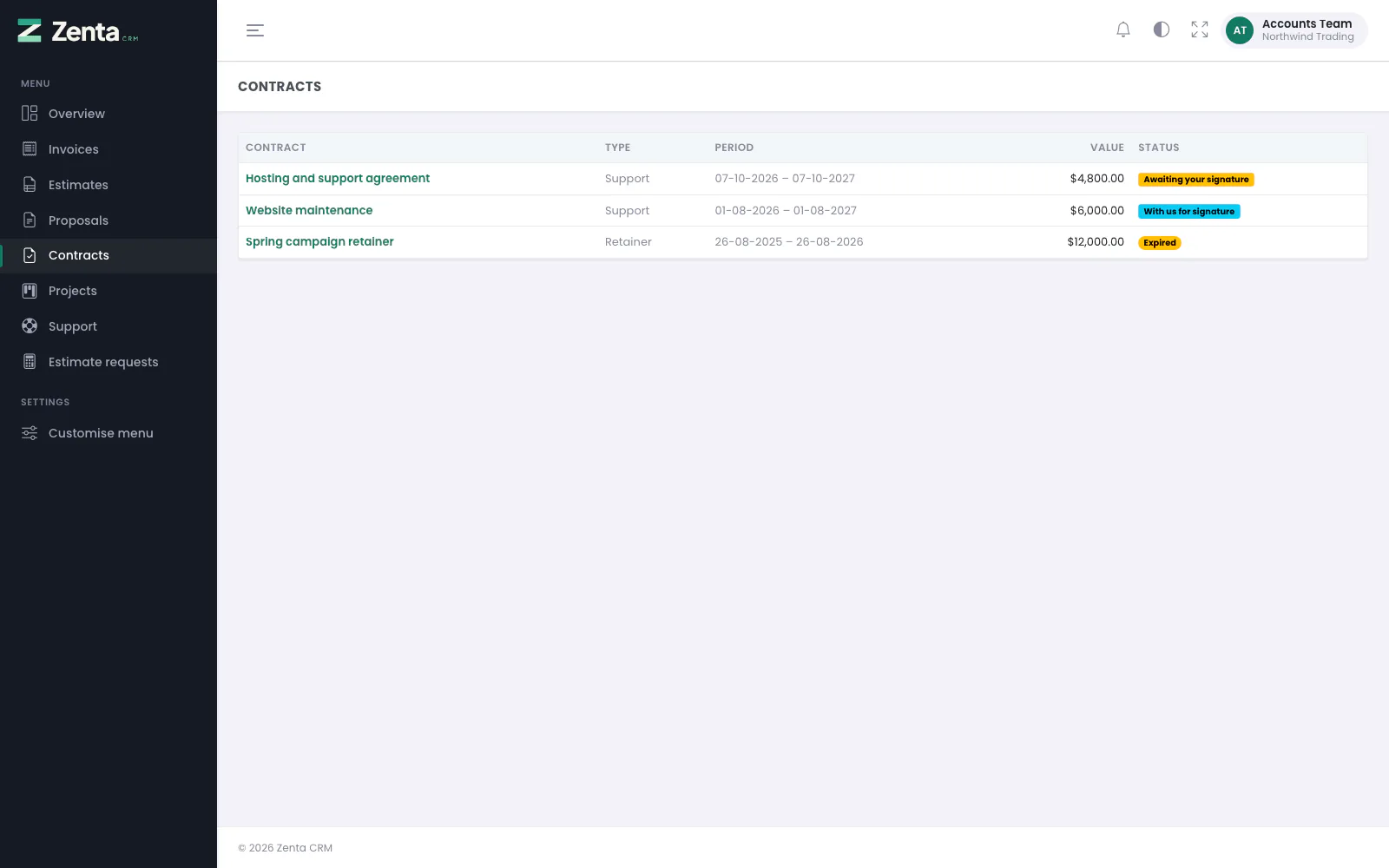
Task: Click the Retainer type cell
Action: (x=629, y=242)
